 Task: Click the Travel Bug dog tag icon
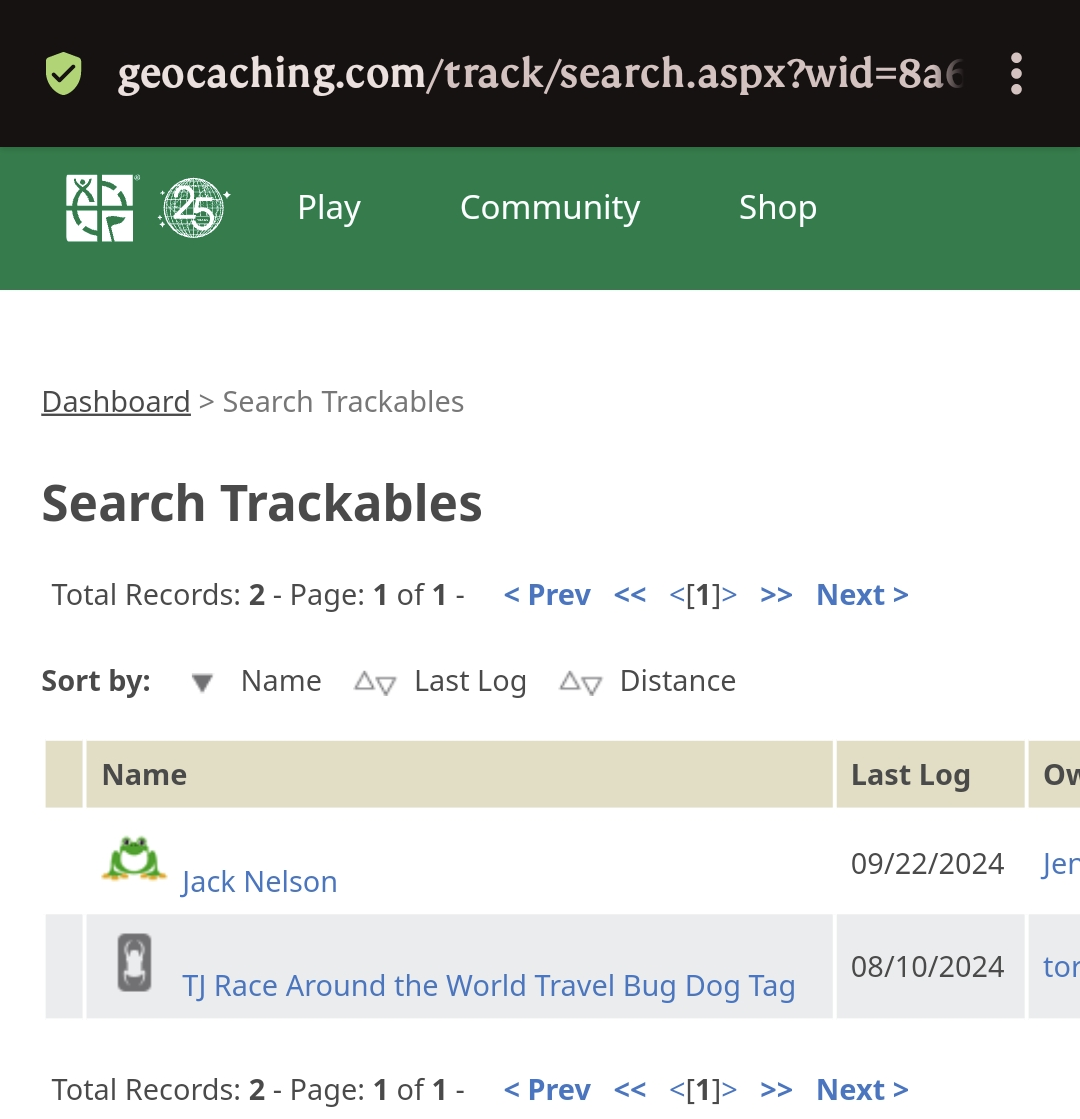pos(134,962)
